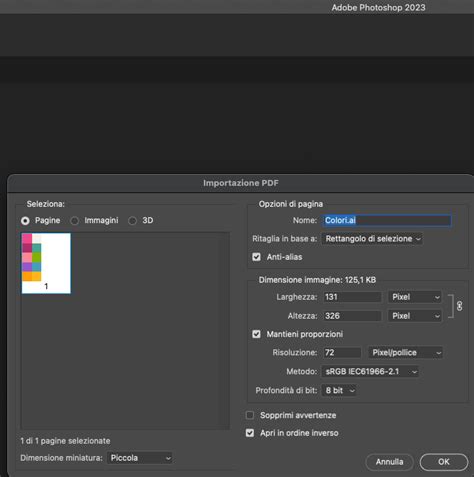This screenshot has height=477, width=474.
Task: Click the Importazione PDF dialog title
Action: [x=241, y=183]
